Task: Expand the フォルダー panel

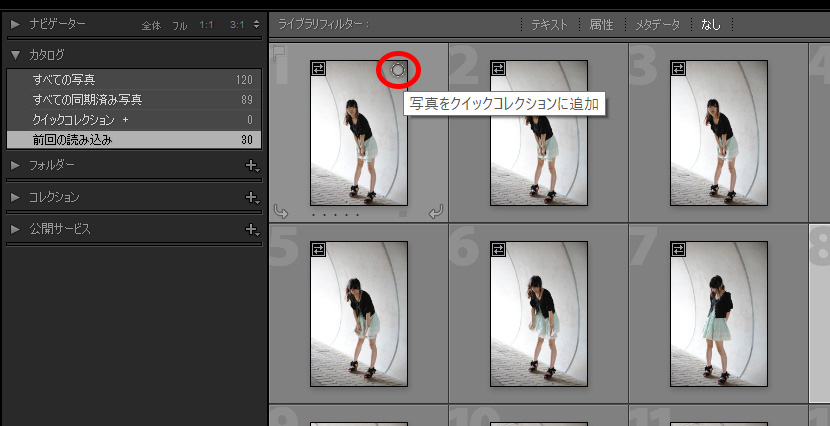Action: click(15, 166)
